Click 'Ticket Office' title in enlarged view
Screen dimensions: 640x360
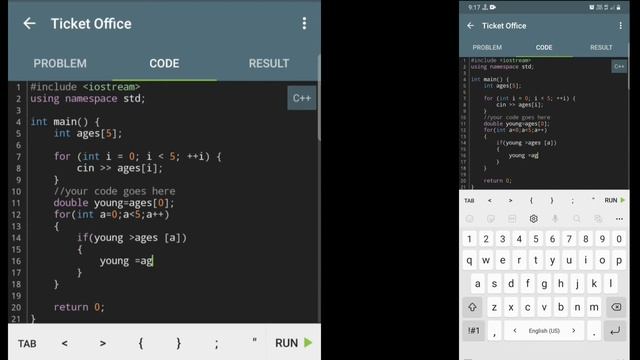tap(91, 24)
